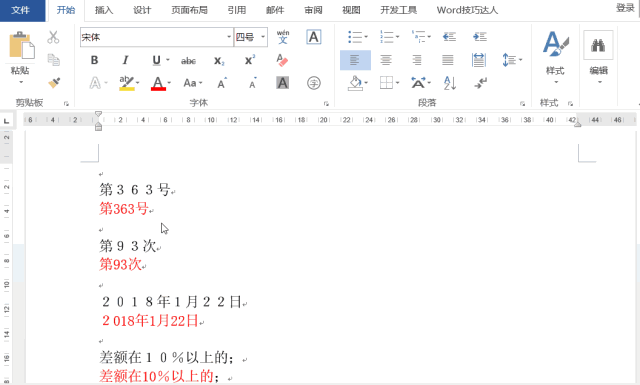Viewport: 640px width, 385px height.
Task: Switch to the 审阅 tab
Action: pos(313,10)
